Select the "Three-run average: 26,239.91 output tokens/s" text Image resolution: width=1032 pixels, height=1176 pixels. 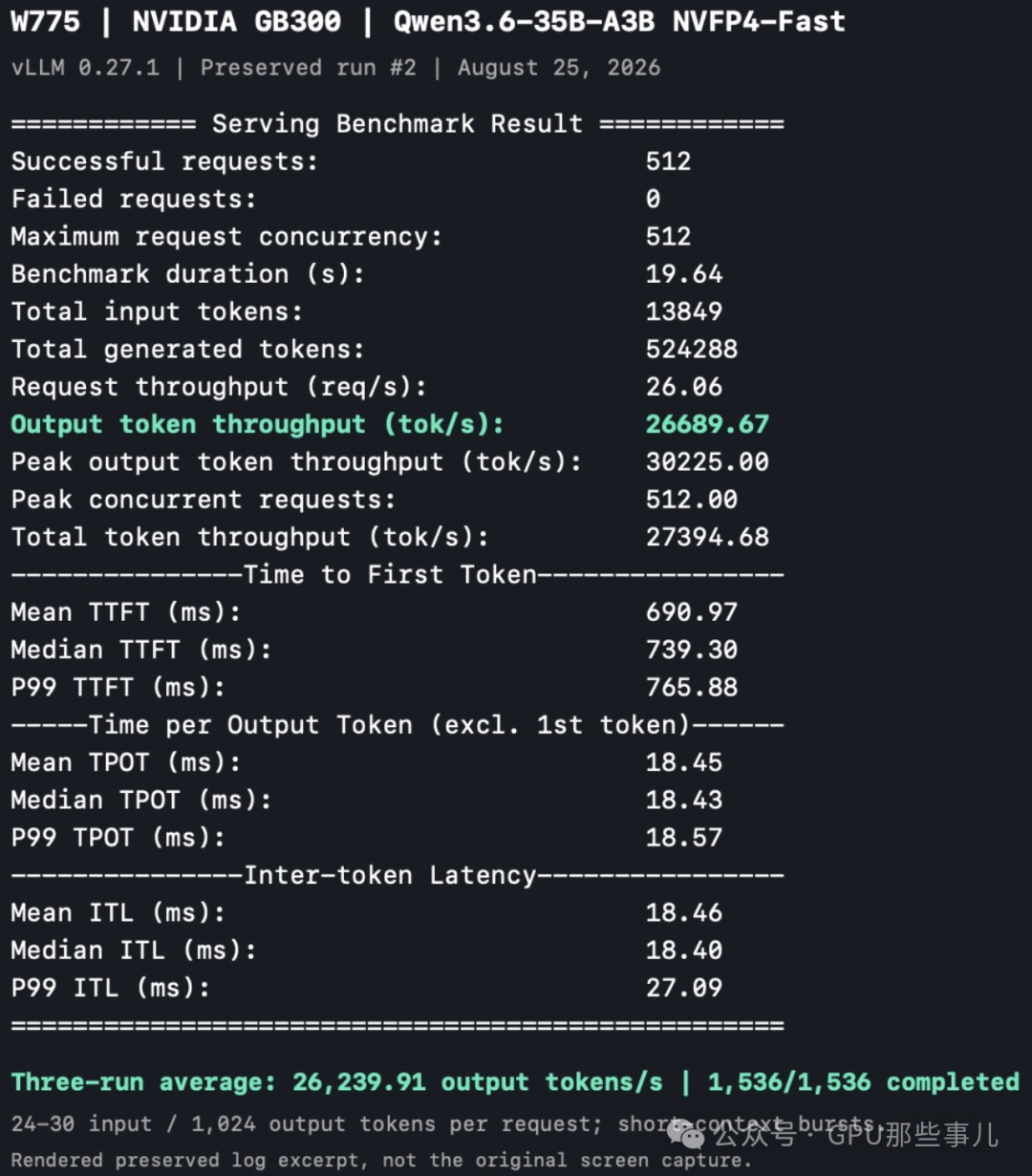tap(336, 1082)
